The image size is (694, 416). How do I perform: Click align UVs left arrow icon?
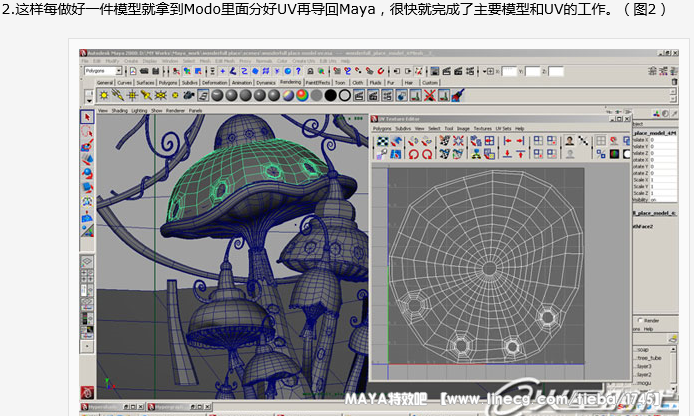tap(507, 141)
